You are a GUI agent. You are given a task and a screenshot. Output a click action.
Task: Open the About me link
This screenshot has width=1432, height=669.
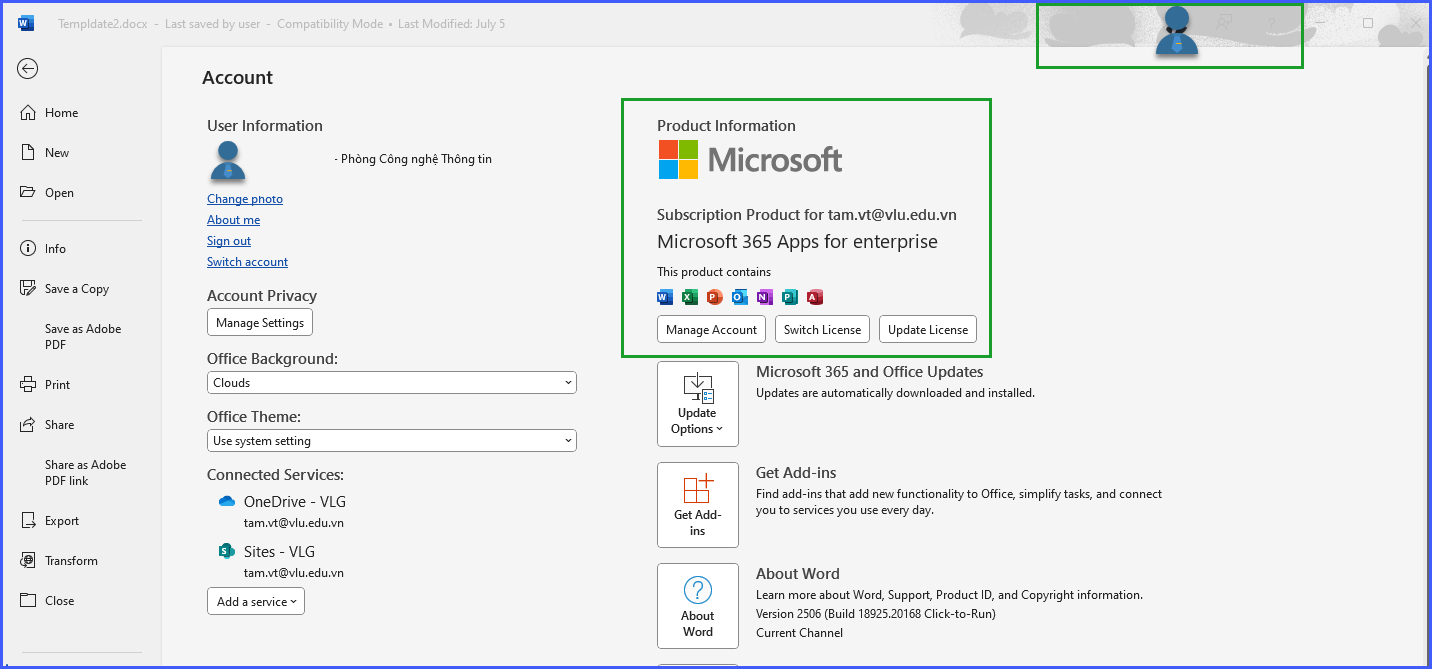[x=233, y=220]
